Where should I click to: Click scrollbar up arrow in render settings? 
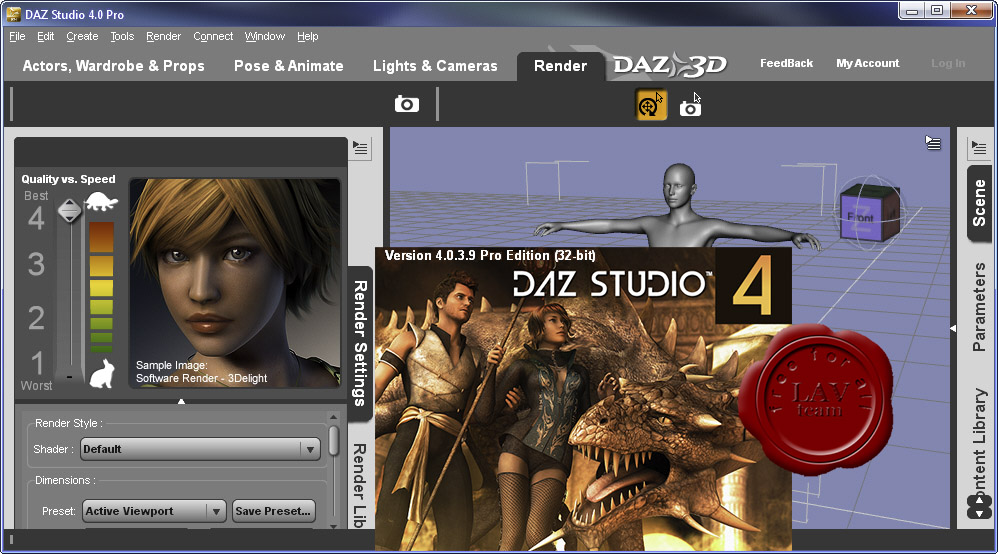[334, 417]
